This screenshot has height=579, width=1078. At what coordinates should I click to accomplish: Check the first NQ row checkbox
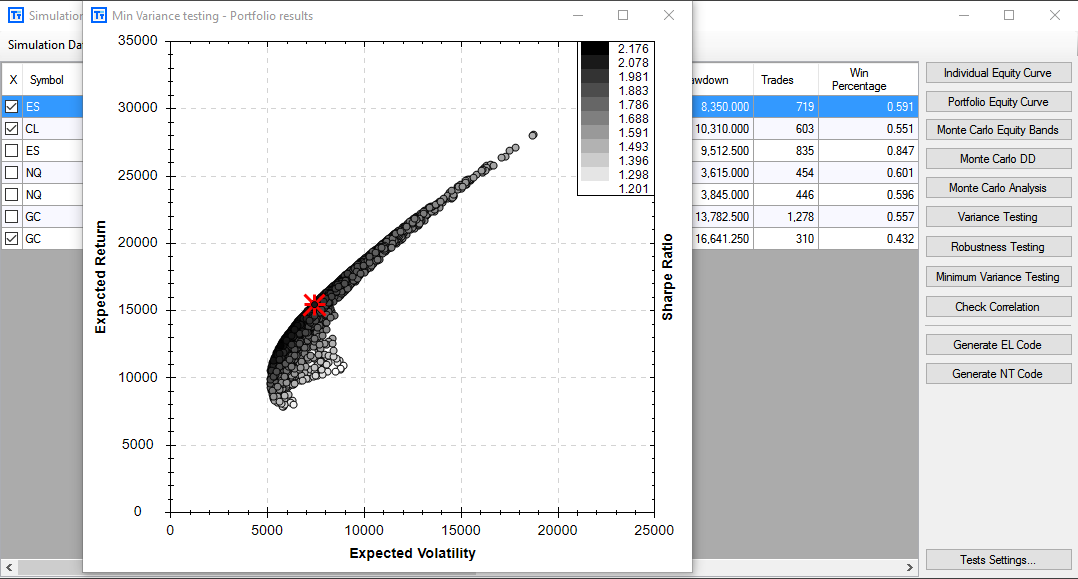[12, 173]
